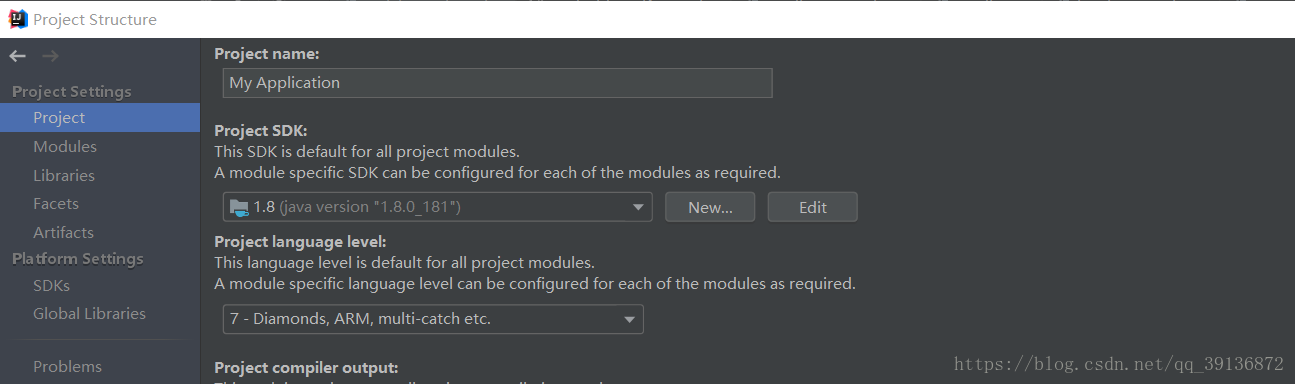This screenshot has height=384, width=1295.
Task: Select the 1.8 Java SDK combo box
Action: click(x=438, y=207)
